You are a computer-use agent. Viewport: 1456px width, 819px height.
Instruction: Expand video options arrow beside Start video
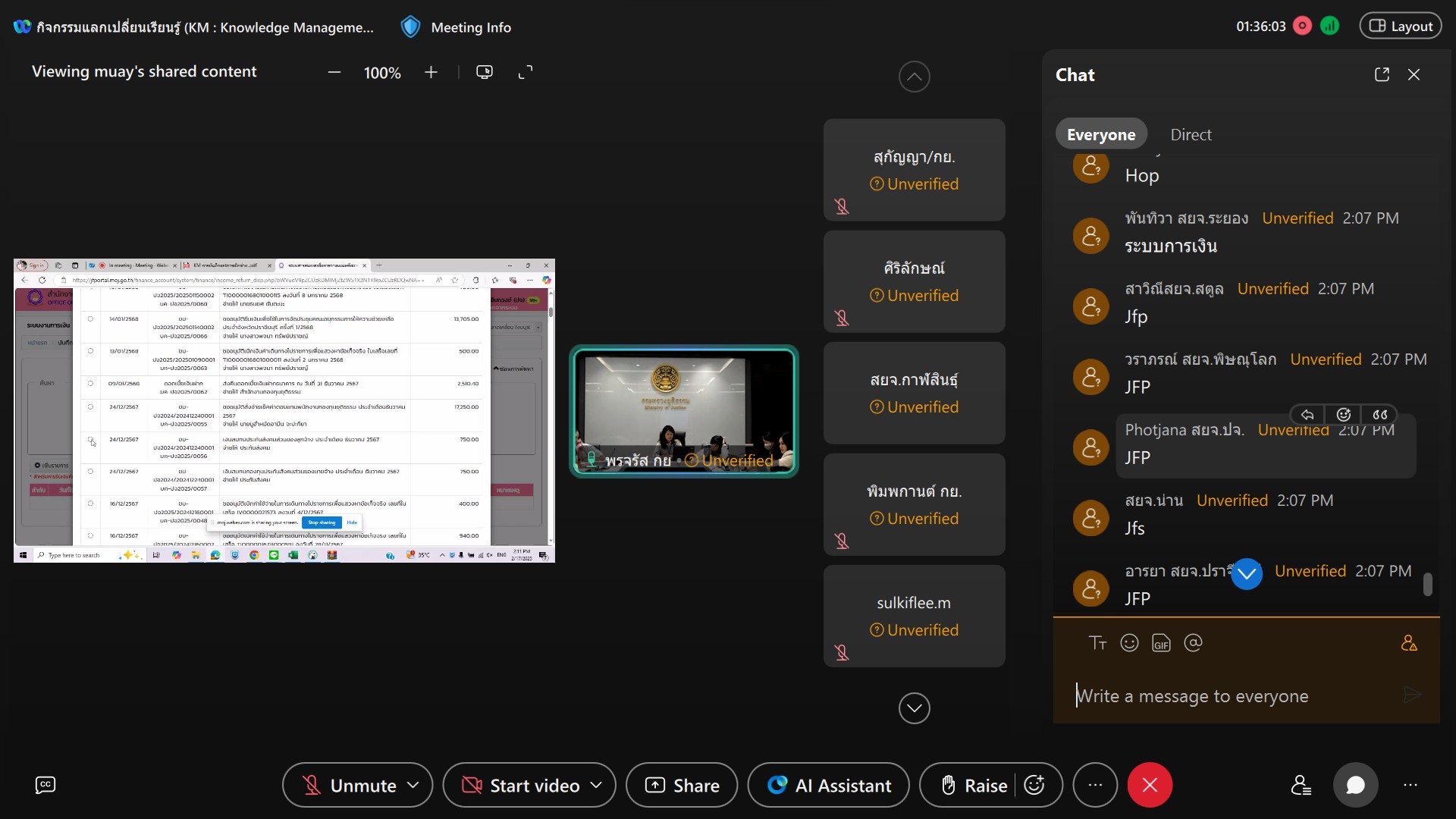(597, 785)
